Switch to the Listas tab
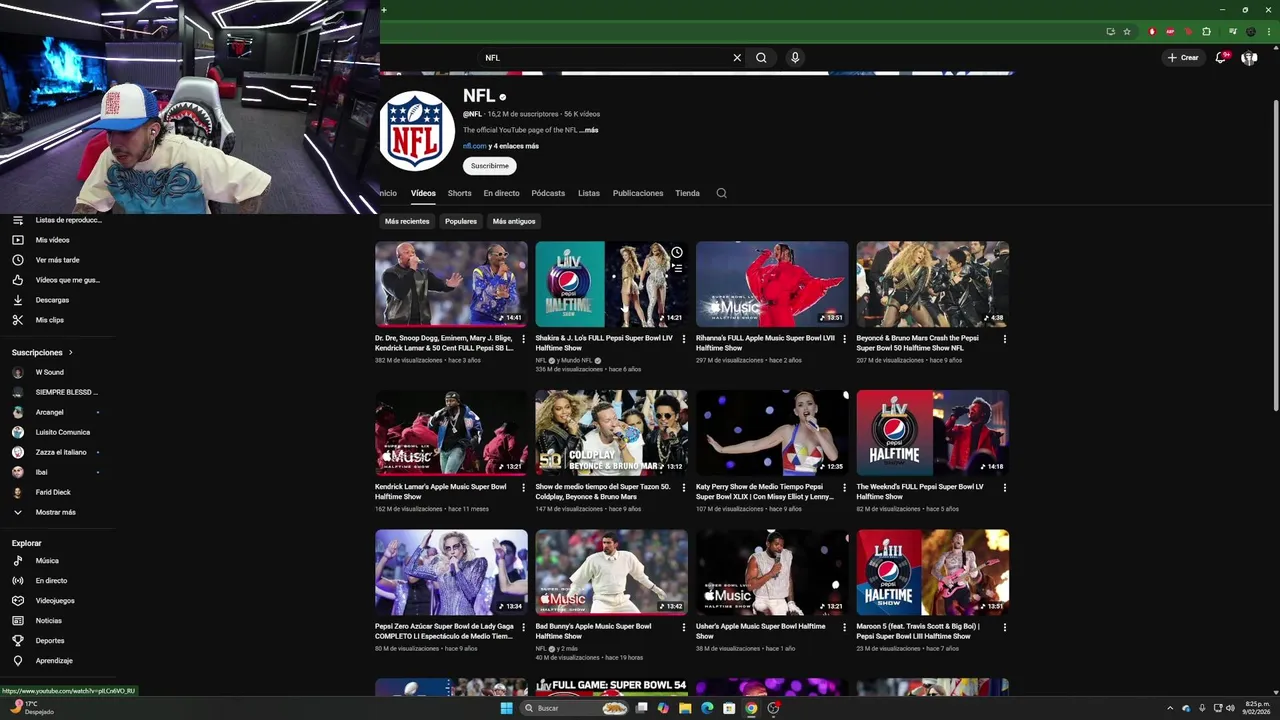The width and height of the screenshot is (1280, 720). click(589, 193)
